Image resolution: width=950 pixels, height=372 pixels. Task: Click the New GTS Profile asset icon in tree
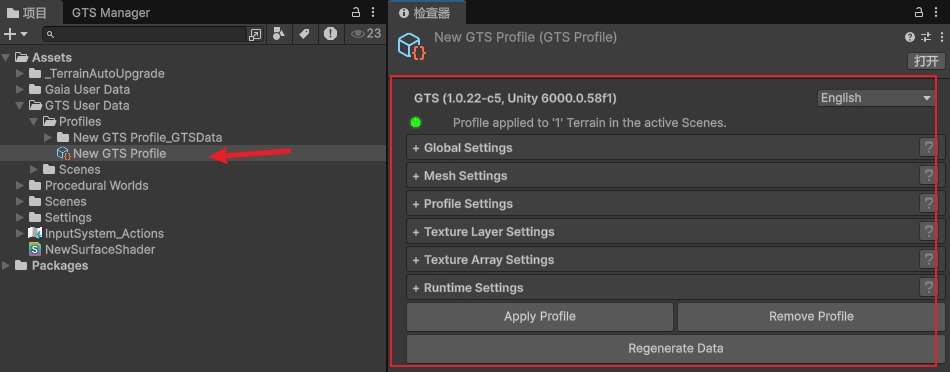tap(63, 153)
